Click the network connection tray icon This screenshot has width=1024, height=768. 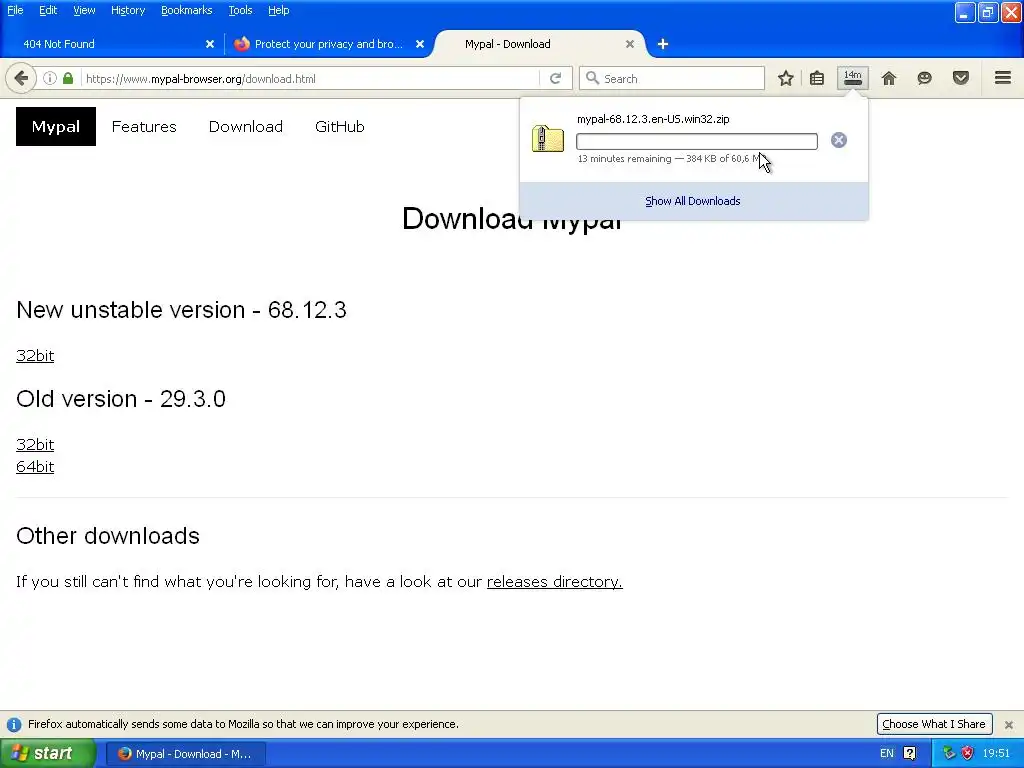(x=949, y=754)
